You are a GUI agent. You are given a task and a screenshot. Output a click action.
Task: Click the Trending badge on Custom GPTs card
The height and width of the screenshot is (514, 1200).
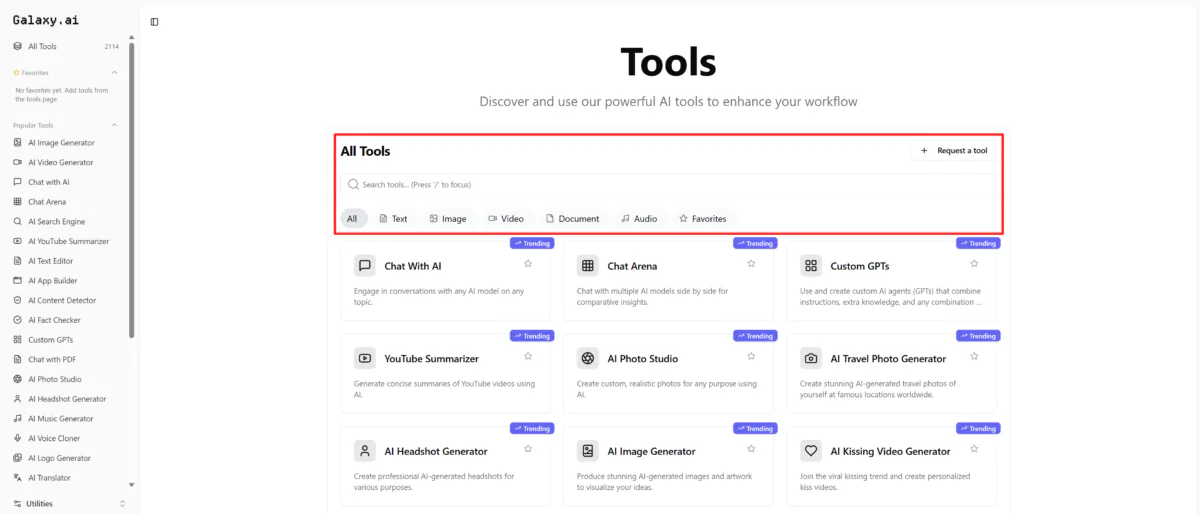click(x=978, y=243)
